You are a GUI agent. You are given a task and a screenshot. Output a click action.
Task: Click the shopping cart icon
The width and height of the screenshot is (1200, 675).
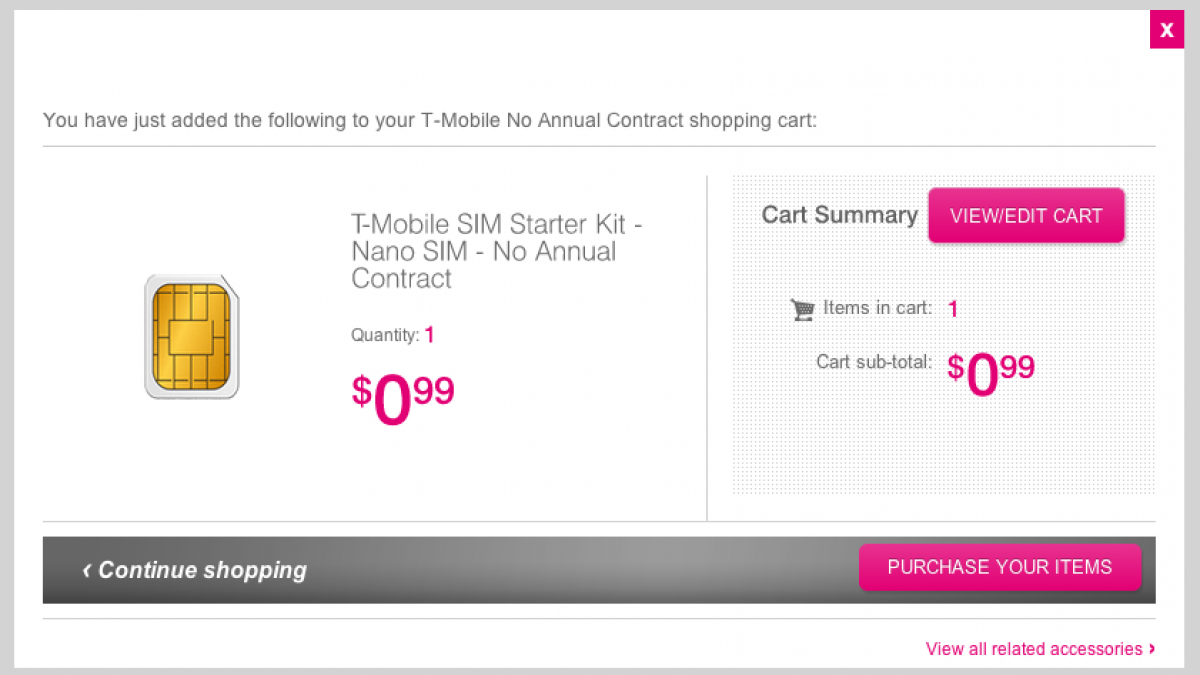(802, 309)
